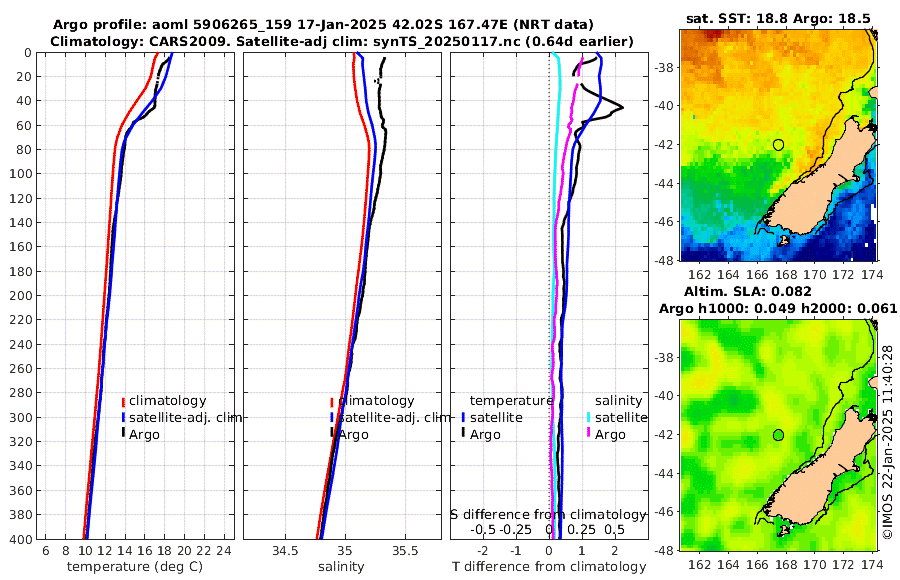Click the 'Argo h1000: 0.049 h2000: 0.061' heading
Viewport: 900px width, 580px height.
pyautogui.click(x=778, y=308)
